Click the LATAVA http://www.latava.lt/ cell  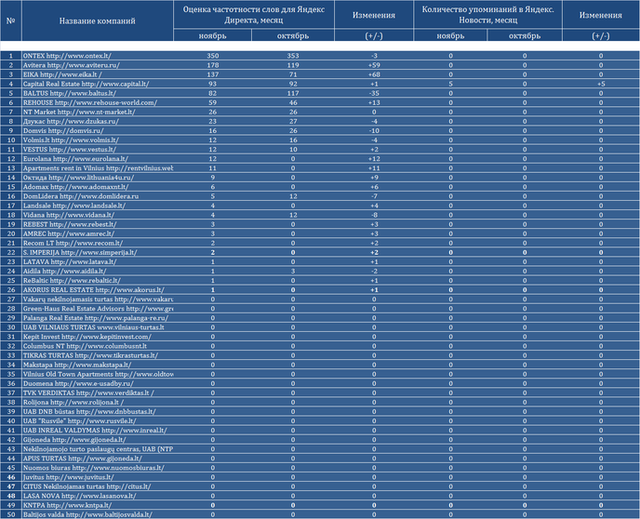coord(97,262)
